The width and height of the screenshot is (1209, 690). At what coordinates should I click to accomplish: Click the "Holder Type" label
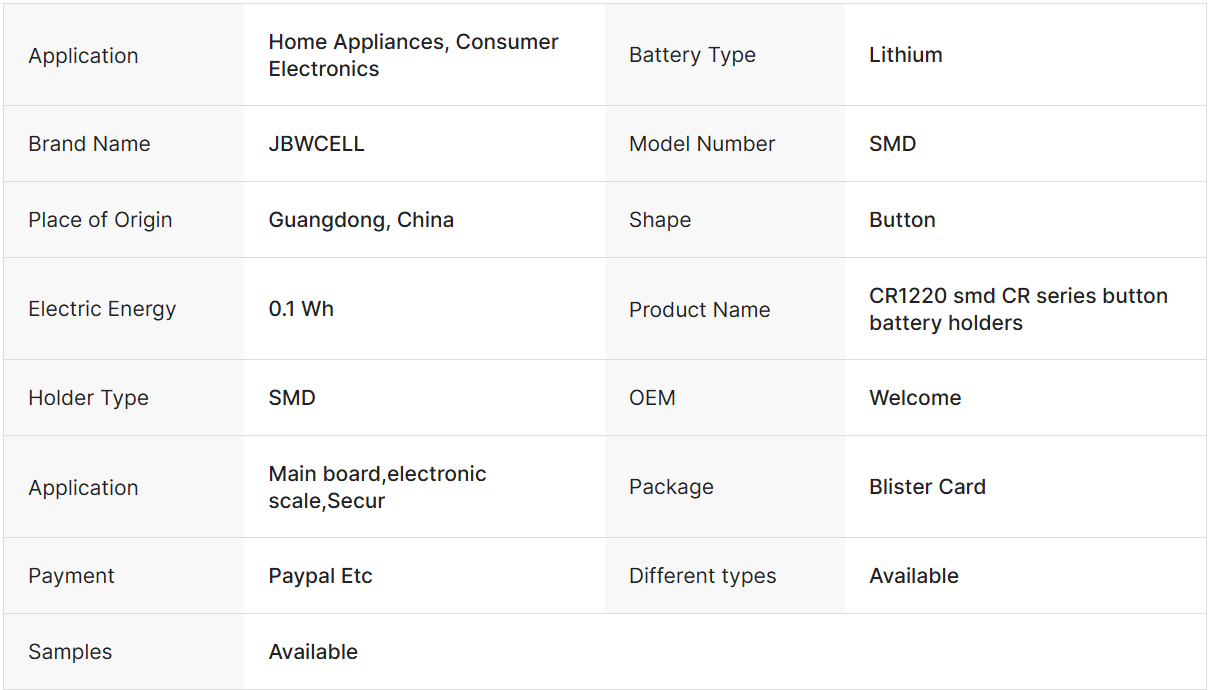[88, 398]
